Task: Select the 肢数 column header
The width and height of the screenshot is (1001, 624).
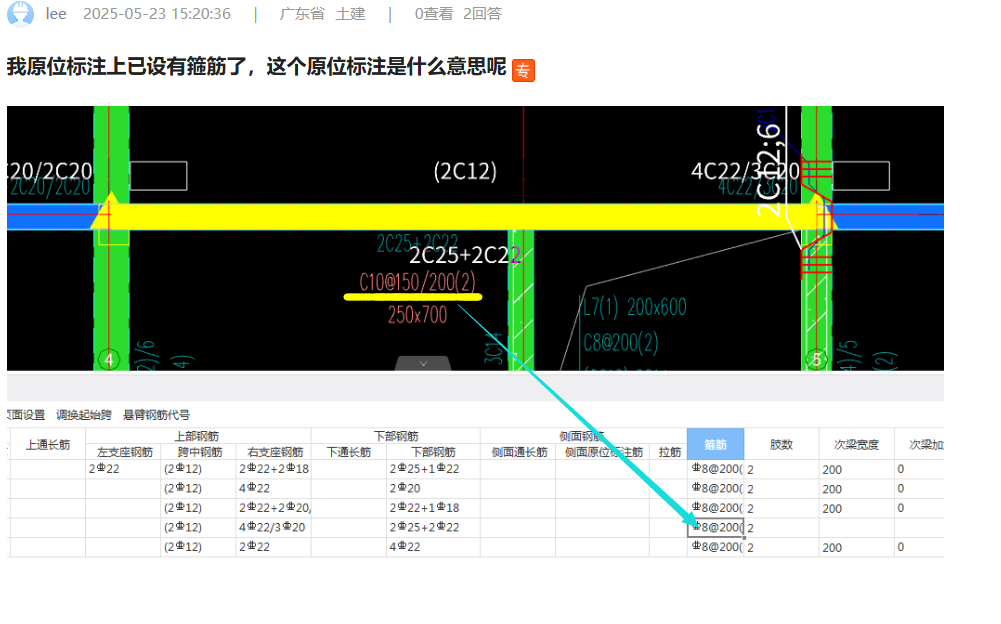Action: 781,444
